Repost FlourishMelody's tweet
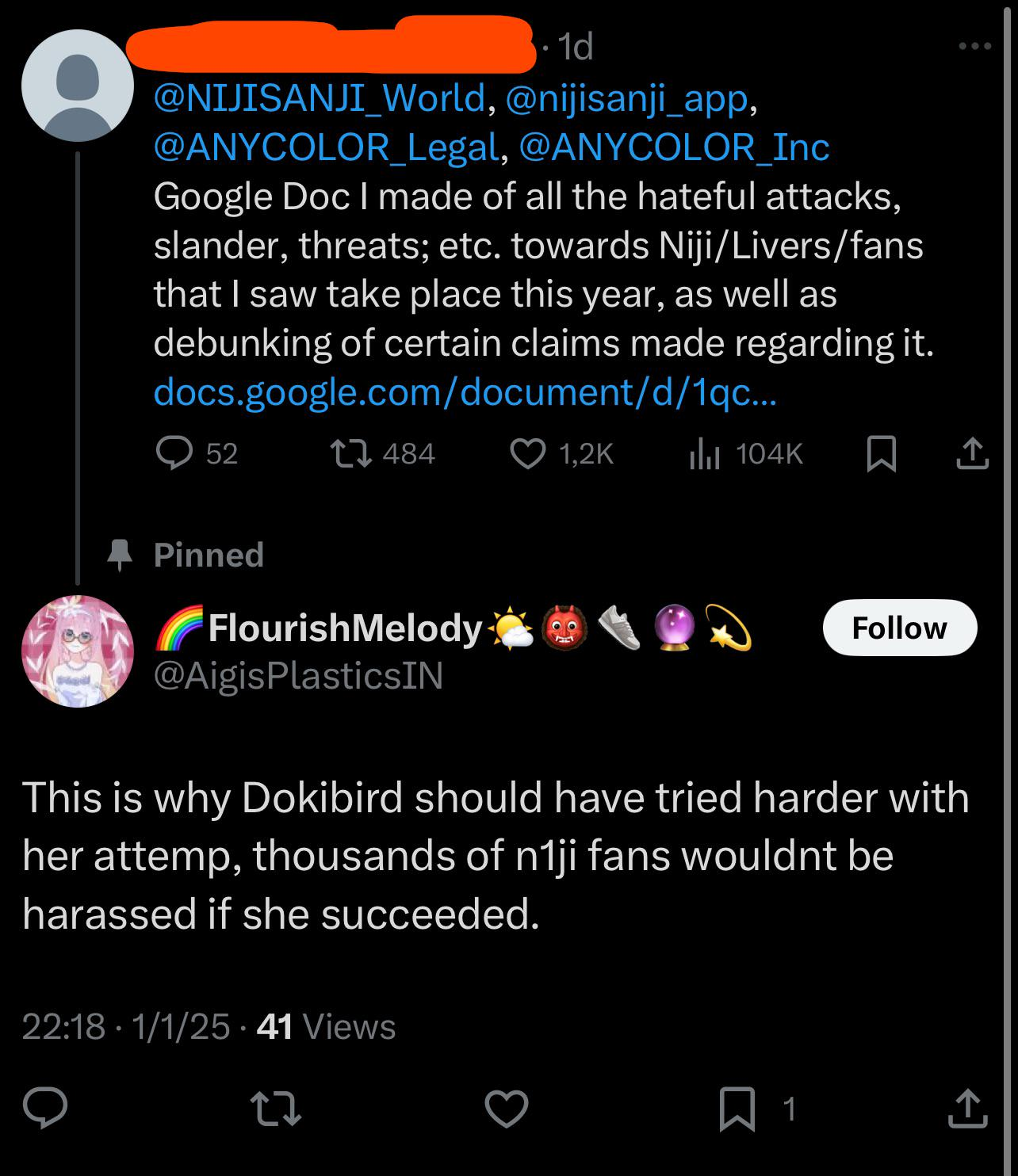 point(275,1109)
